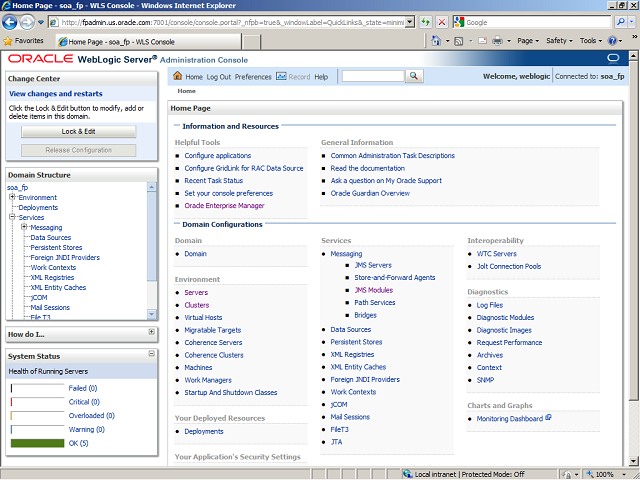This screenshot has height=480, width=640.
Task: Open Favorites star in IE toolbar
Action: pyautogui.click(x=9, y=41)
